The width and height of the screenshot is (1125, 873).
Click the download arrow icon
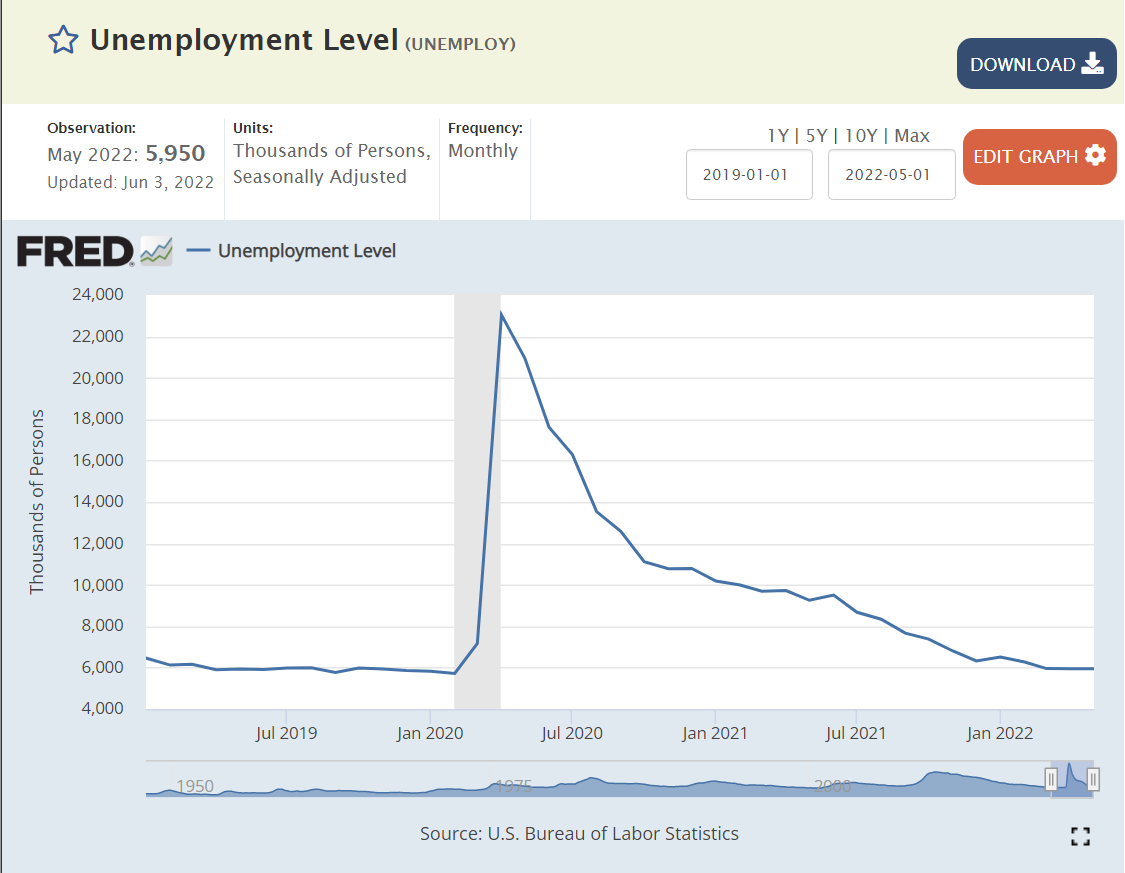click(x=1092, y=64)
